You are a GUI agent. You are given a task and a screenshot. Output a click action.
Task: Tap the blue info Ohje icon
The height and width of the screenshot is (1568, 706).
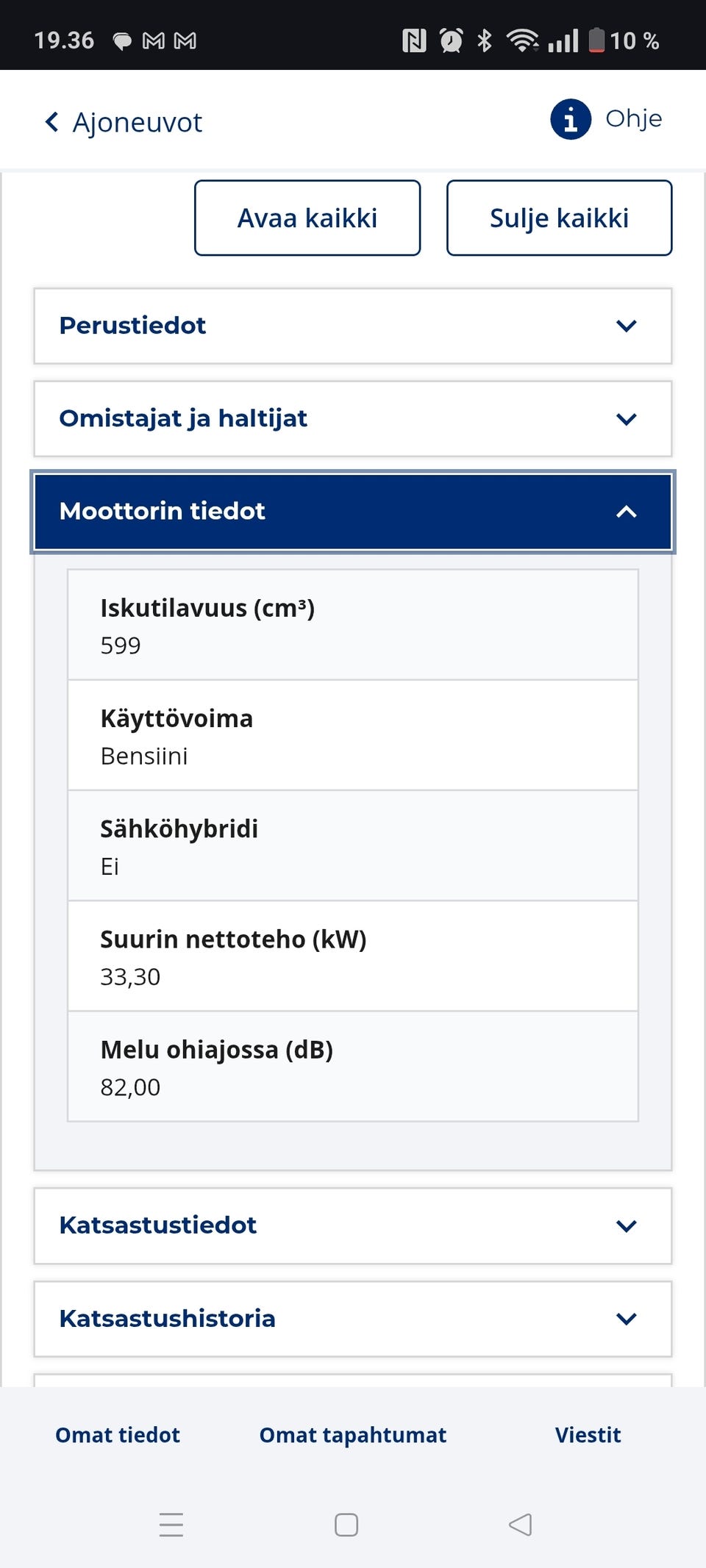point(571,119)
